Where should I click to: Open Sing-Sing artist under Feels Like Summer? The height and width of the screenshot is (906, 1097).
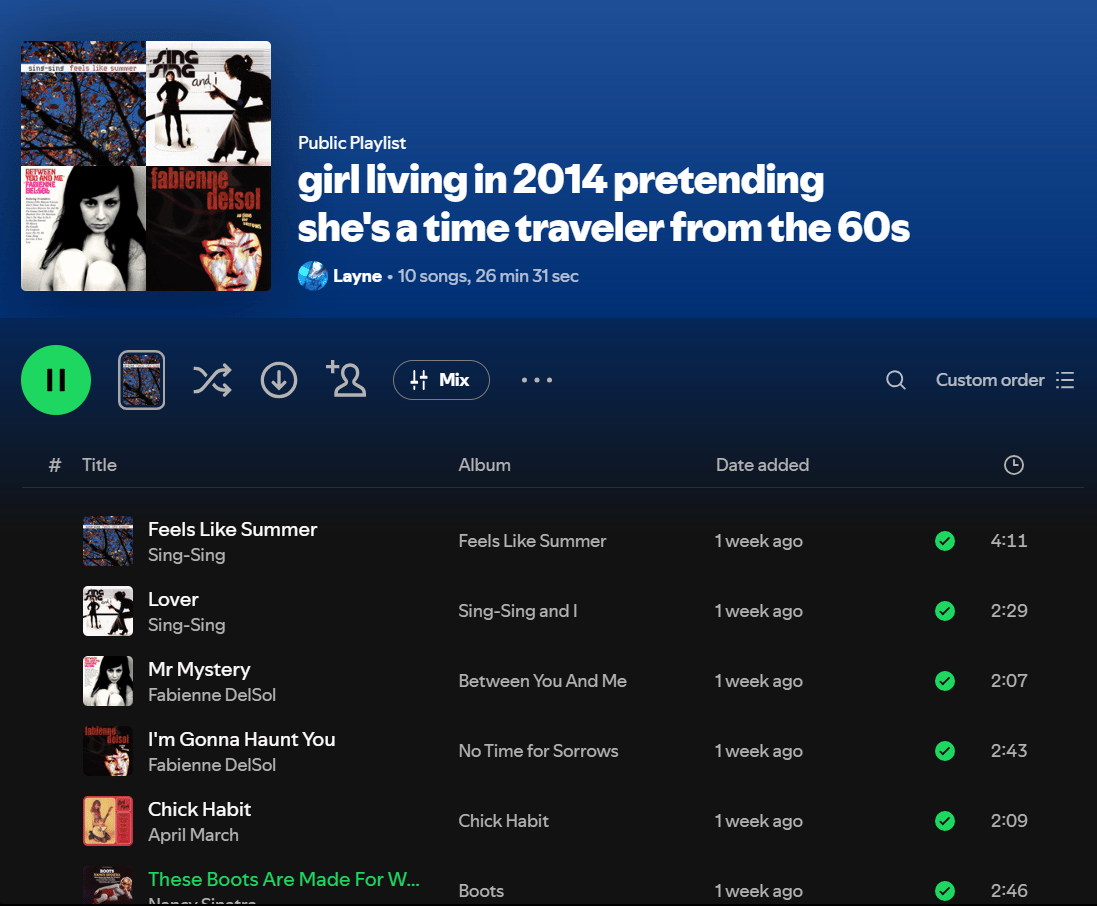coord(187,555)
